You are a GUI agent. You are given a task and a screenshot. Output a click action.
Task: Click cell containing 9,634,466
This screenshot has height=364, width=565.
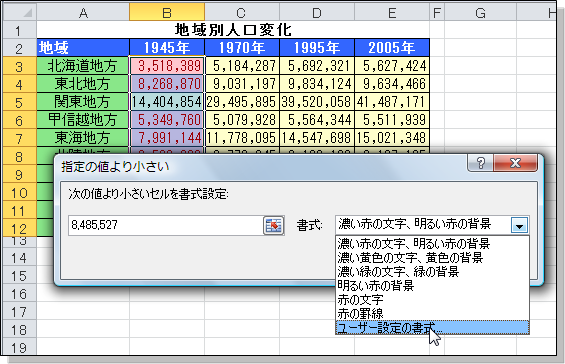392,84
